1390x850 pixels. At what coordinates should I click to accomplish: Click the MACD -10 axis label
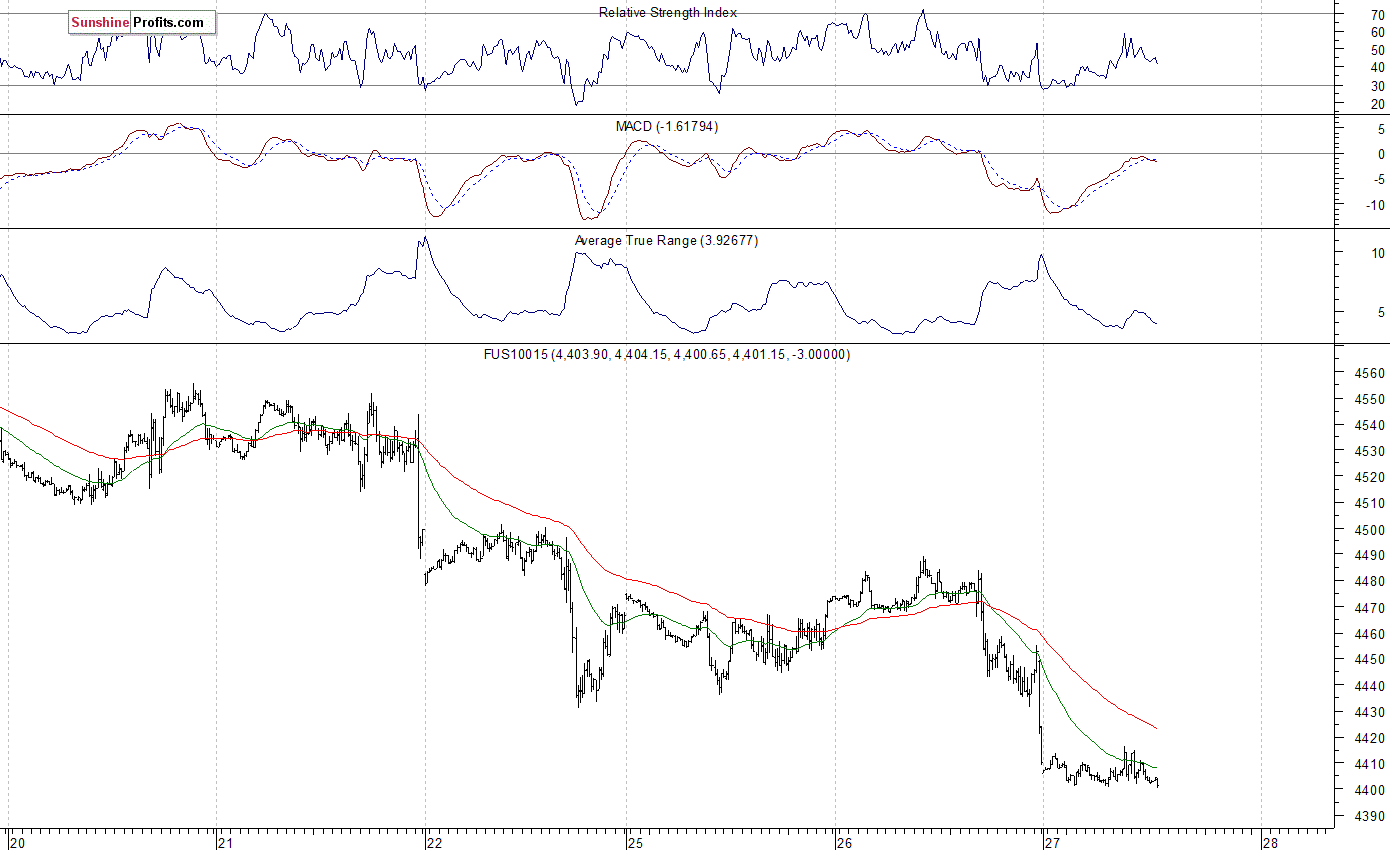(x=1374, y=205)
